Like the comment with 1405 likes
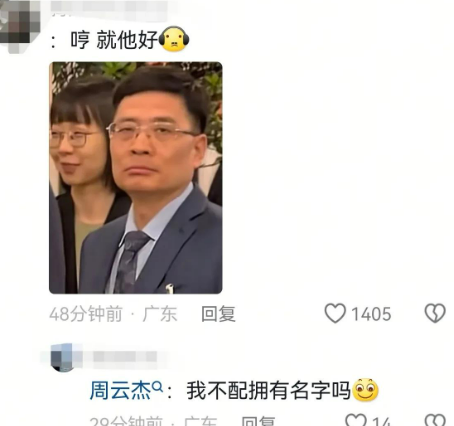This screenshot has height=426, width=454. (335, 313)
